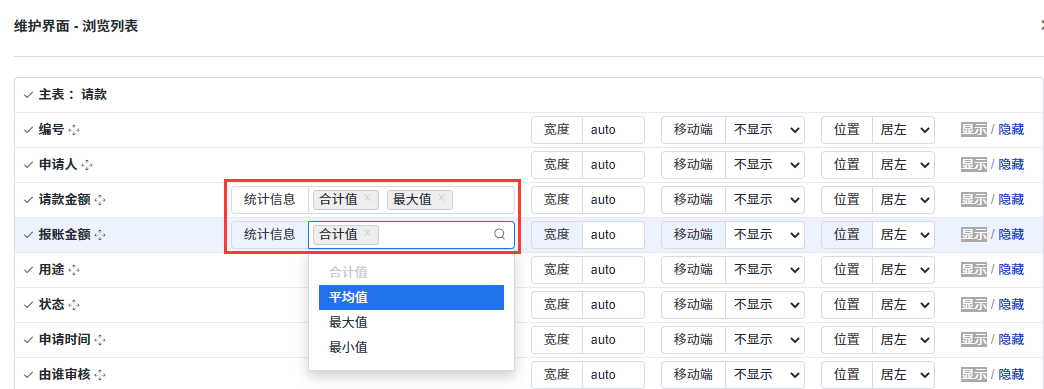Screen dimensions: 1044x389
Task: Click the move icon next to 申请人
Action: tap(87, 165)
